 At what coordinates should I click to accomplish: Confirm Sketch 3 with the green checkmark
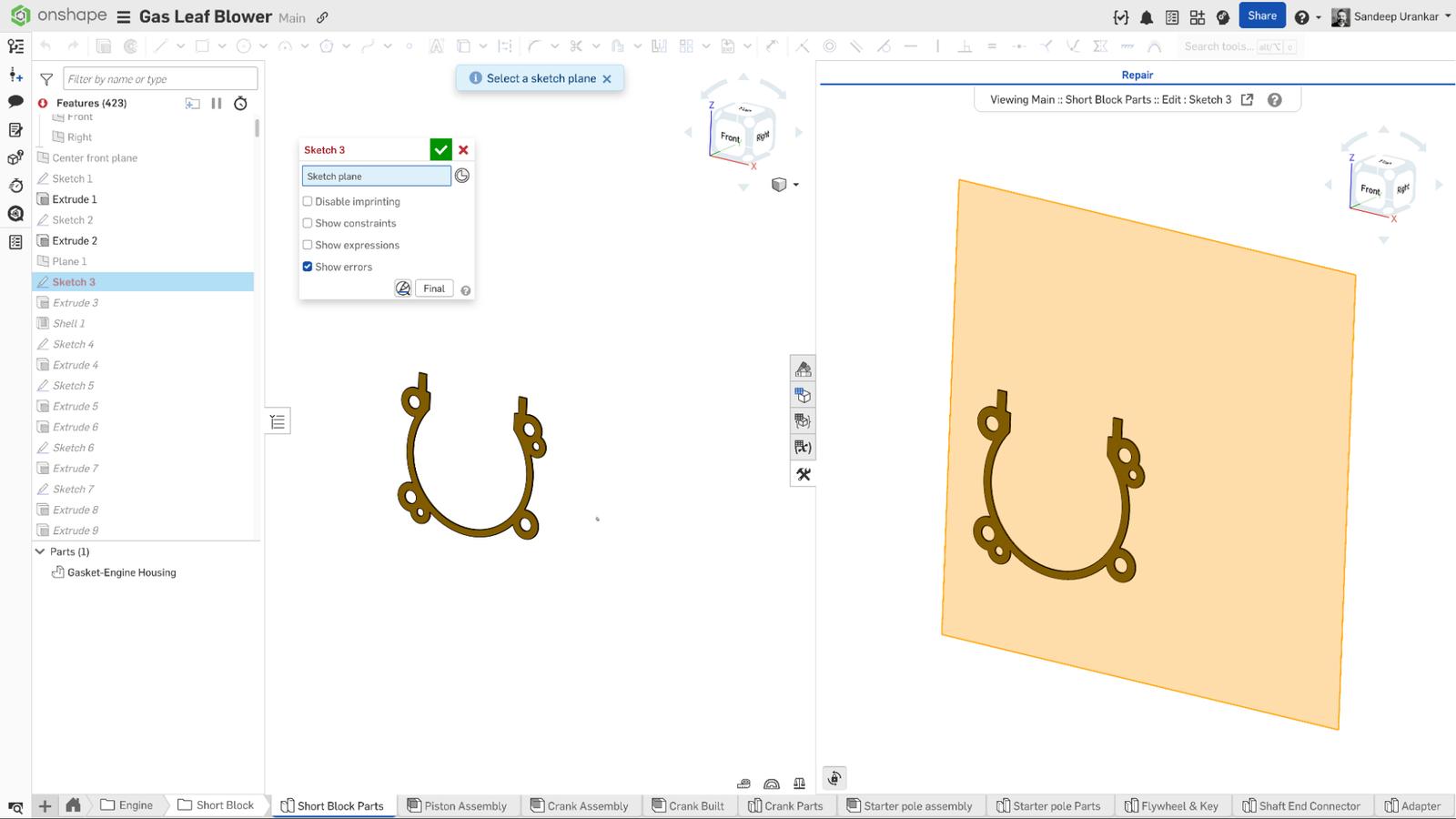click(441, 149)
